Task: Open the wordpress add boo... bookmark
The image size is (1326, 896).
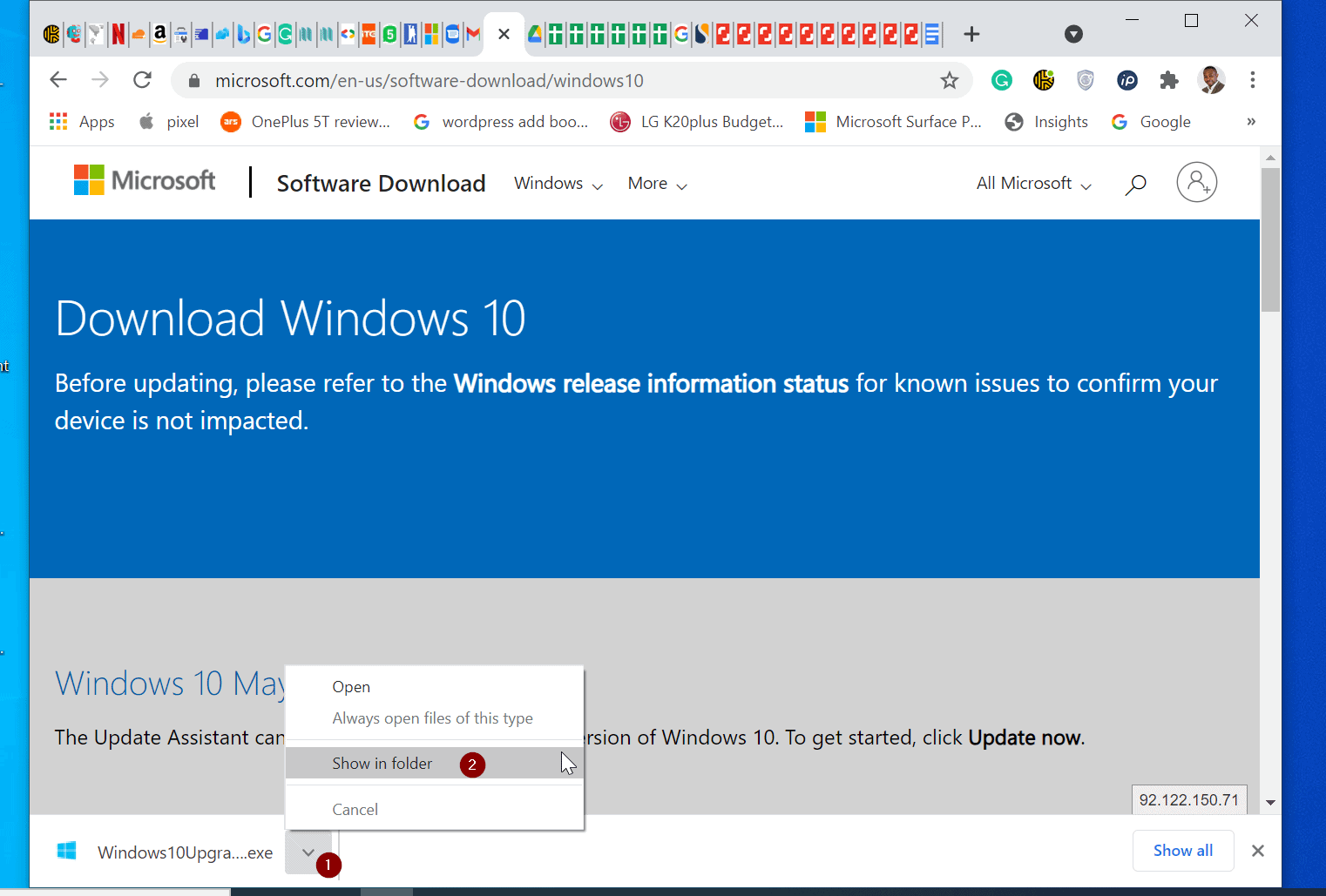Action: coord(500,122)
